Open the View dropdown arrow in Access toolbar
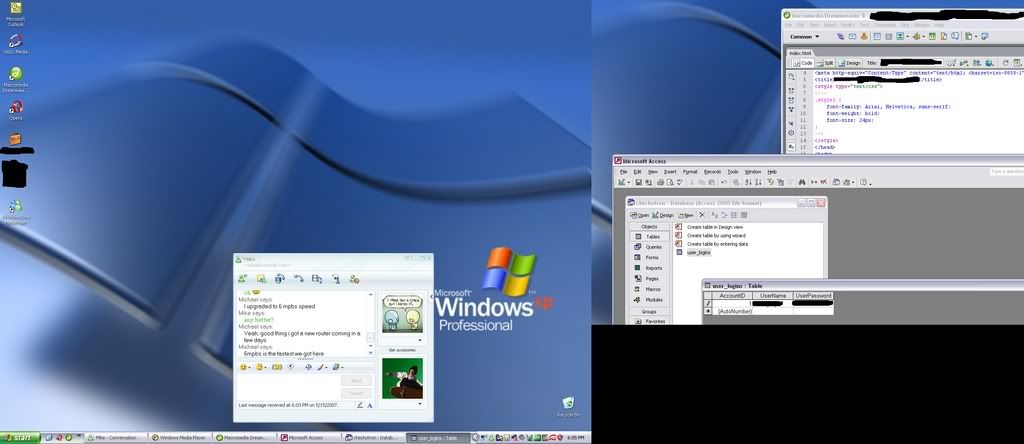This screenshot has height=444, width=1024. point(629,182)
